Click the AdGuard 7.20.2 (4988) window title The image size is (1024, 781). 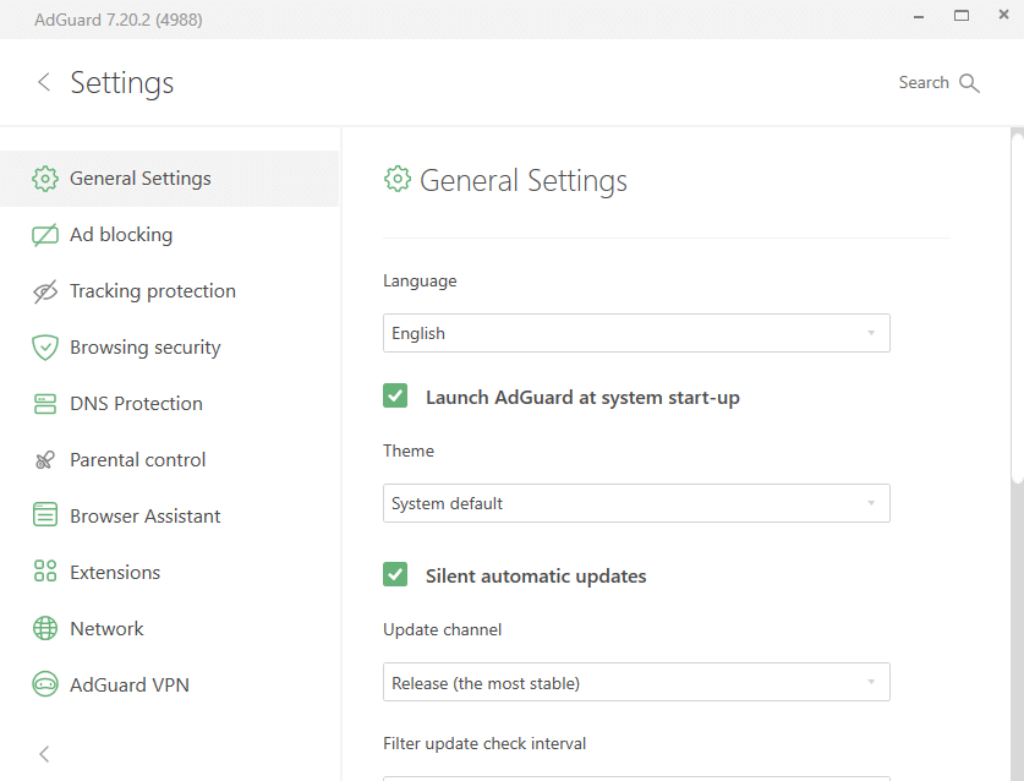point(118,20)
